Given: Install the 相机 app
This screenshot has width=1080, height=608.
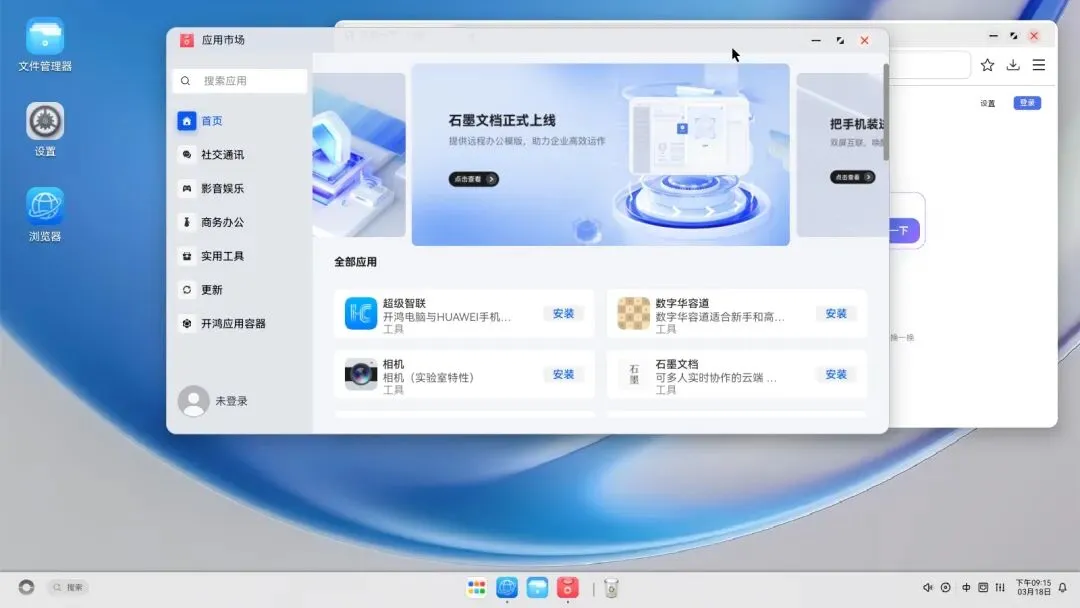Looking at the screenshot, I should tap(563, 374).
